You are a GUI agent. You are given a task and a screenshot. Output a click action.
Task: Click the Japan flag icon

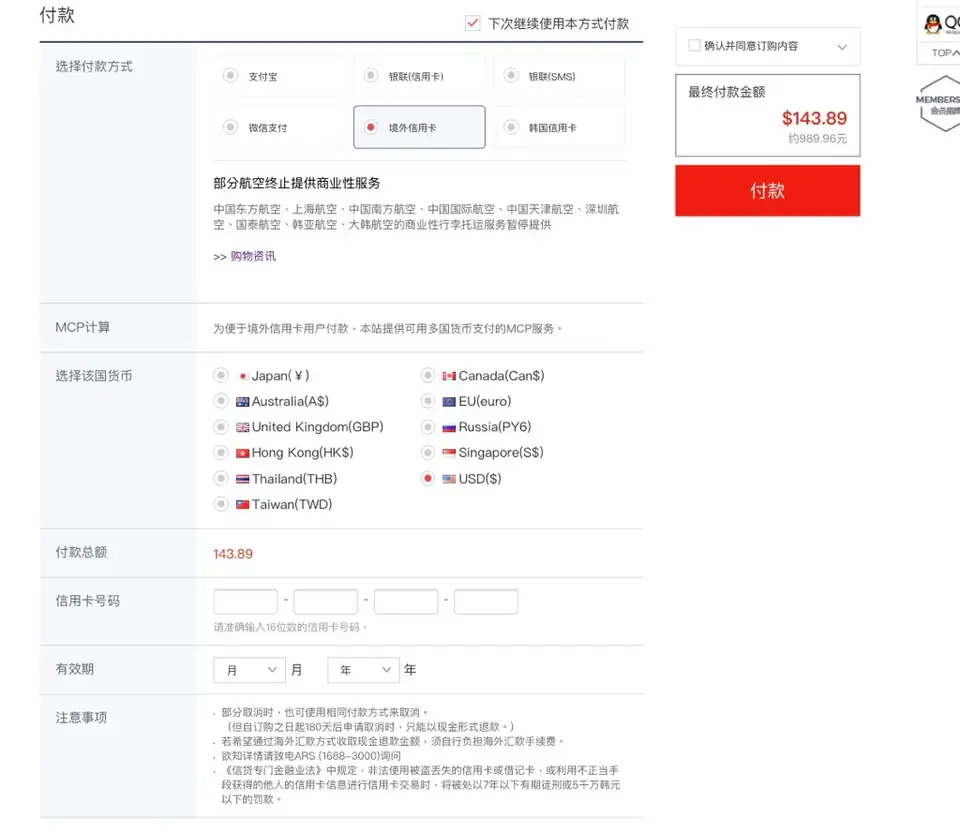(x=243, y=376)
